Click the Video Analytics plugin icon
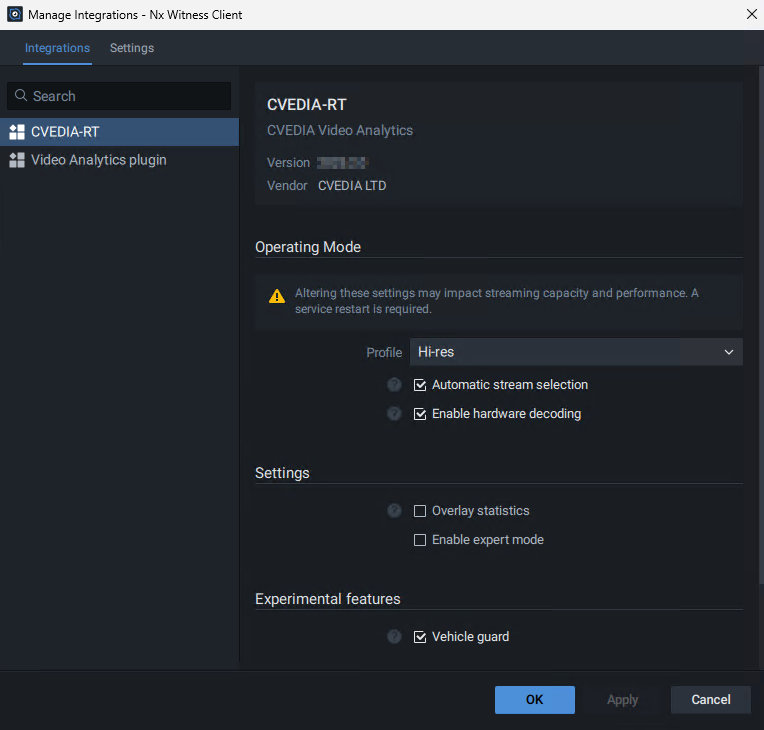This screenshot has height=730, width=764. tap(17, 160)
